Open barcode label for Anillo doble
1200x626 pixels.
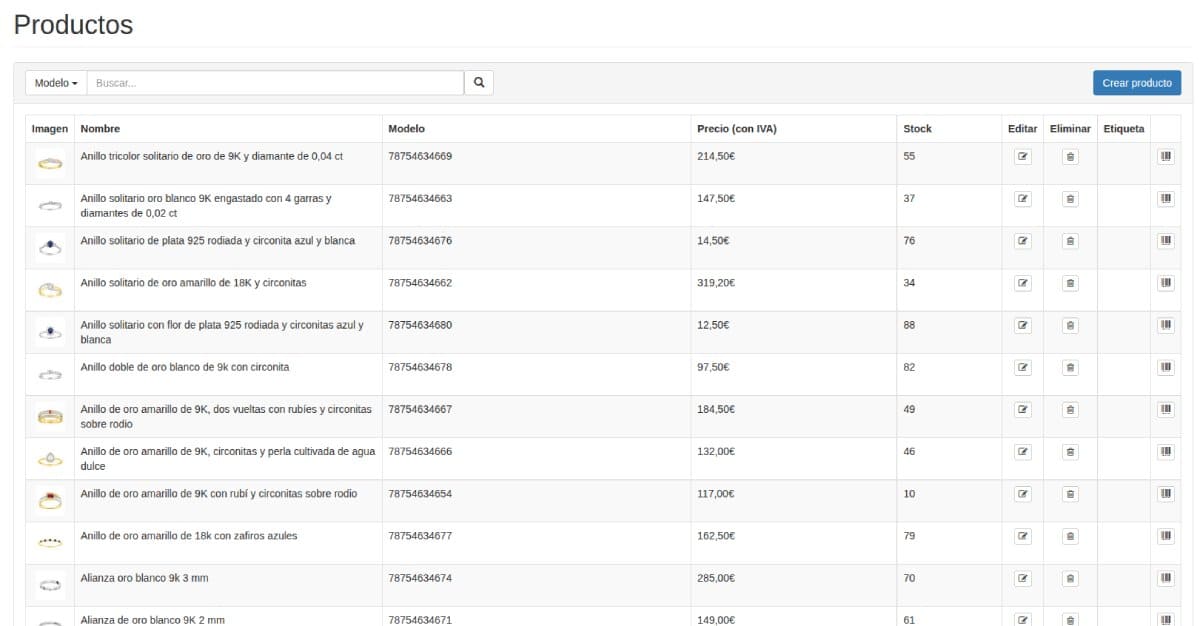pyautogui.click(x=1166, y=367)
